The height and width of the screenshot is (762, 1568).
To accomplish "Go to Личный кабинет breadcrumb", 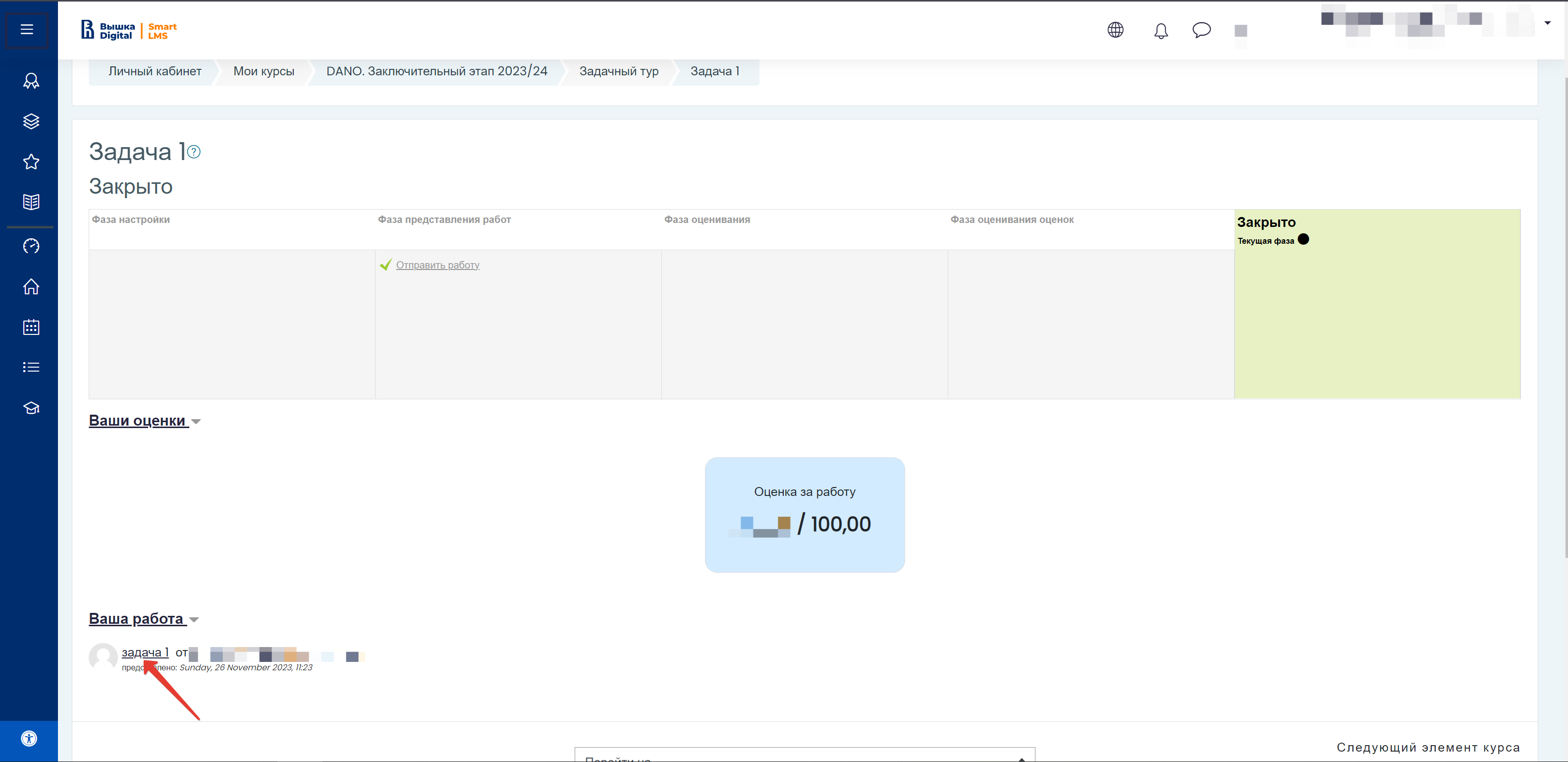I will point(155,71).
